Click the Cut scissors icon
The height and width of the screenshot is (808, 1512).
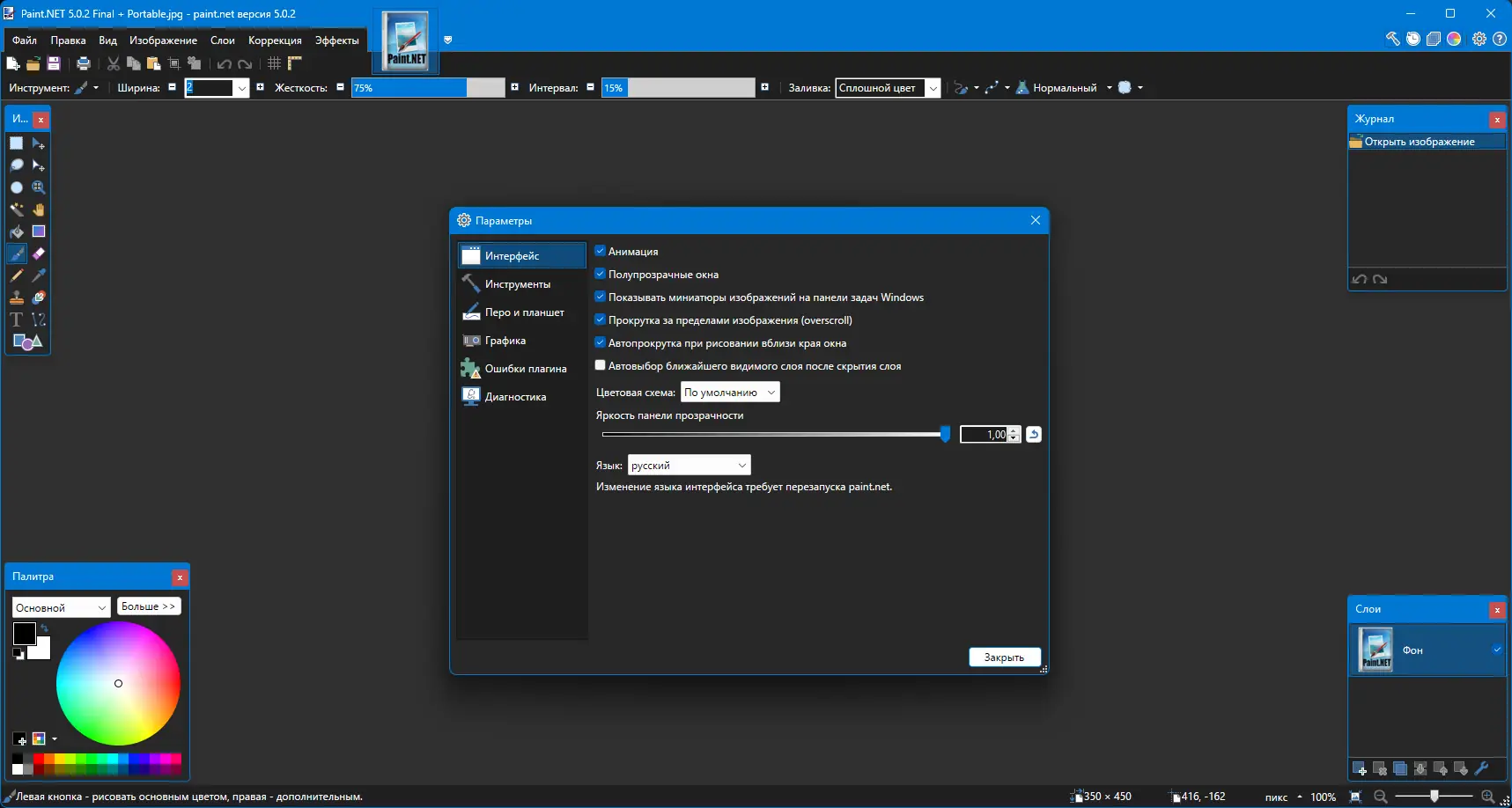pos(114,63)
